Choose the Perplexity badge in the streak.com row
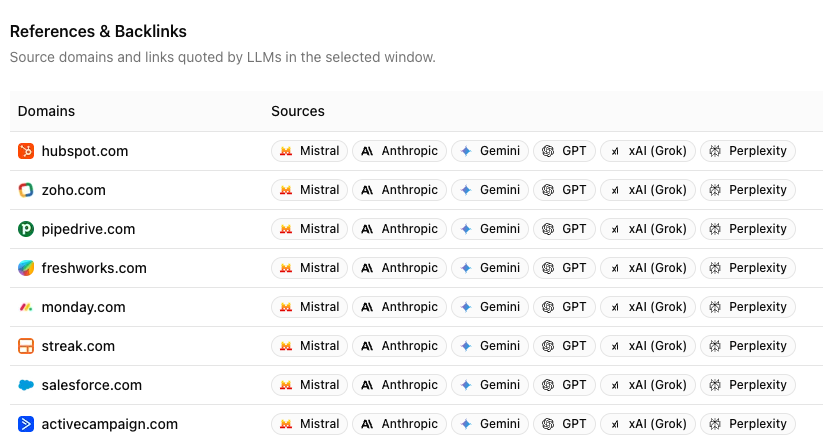823x443 pixels. [747, 346]
